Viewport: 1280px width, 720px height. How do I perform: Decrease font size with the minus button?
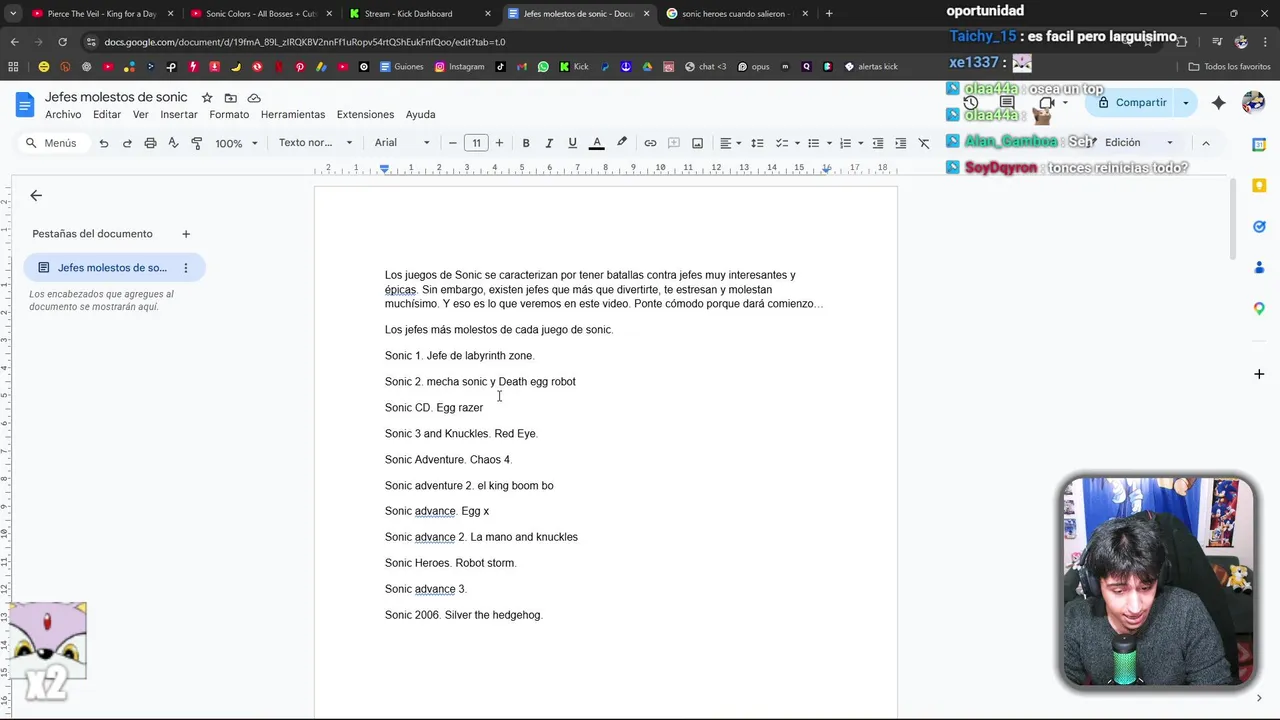click(453, 143)
